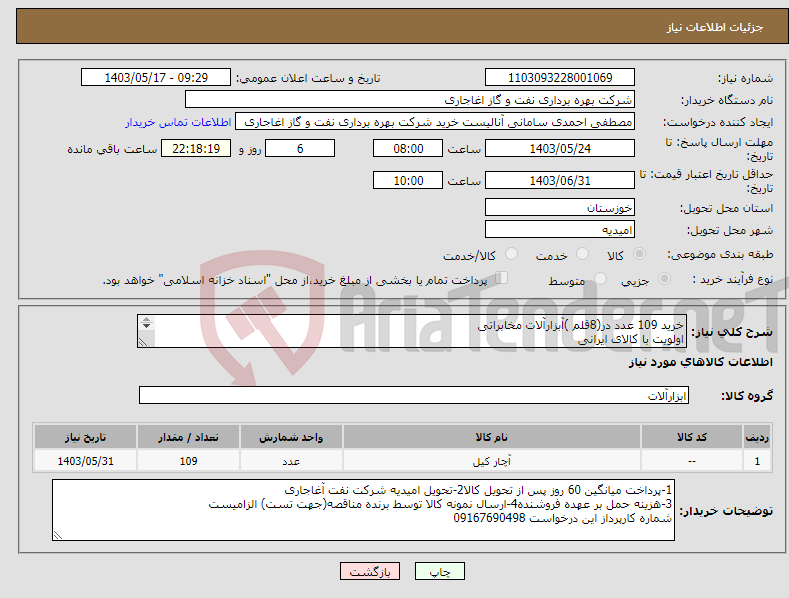Click the گروه کالا label

coord(747,396)
